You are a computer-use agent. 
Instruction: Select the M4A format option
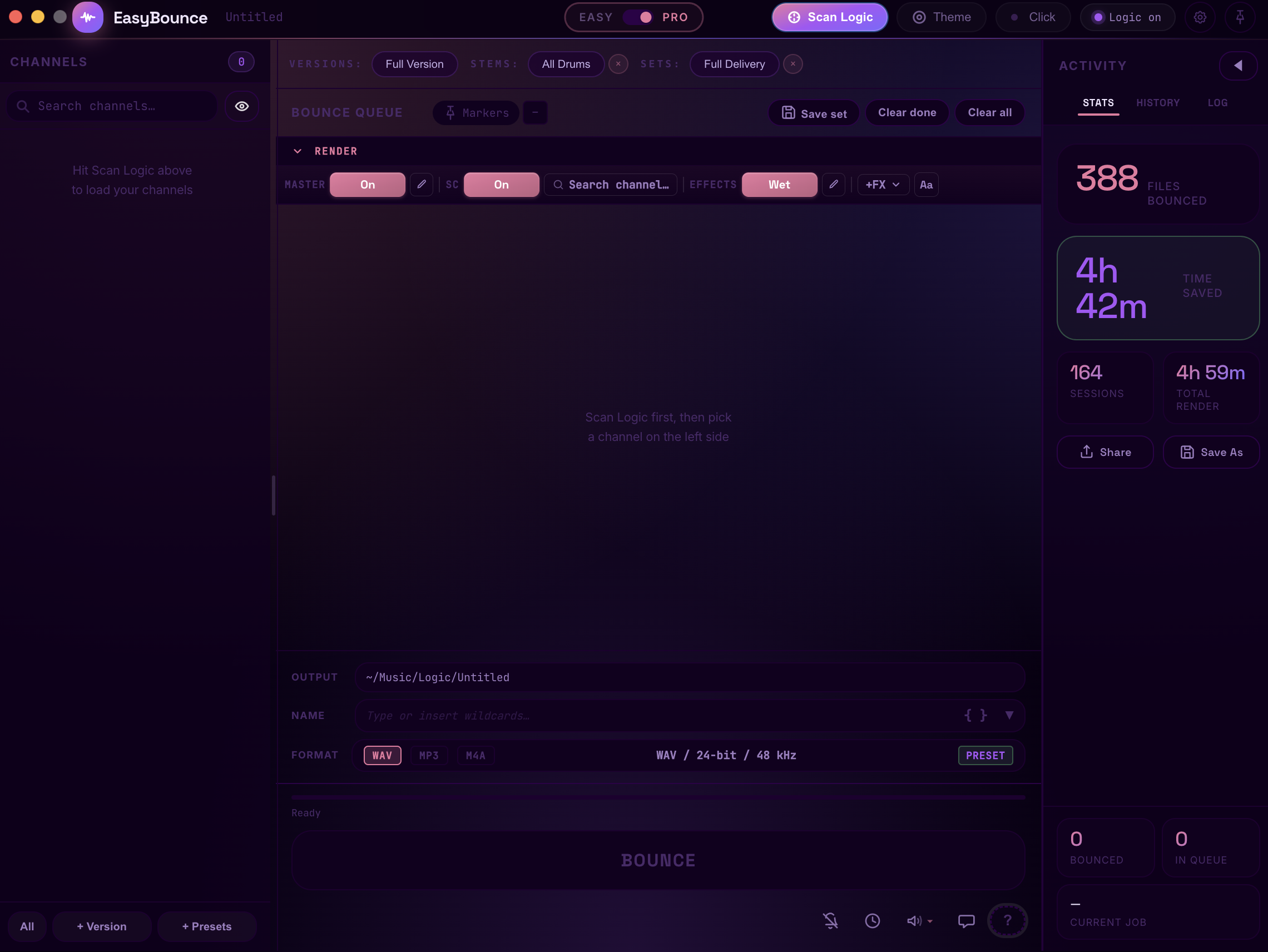tap(475, 755)
